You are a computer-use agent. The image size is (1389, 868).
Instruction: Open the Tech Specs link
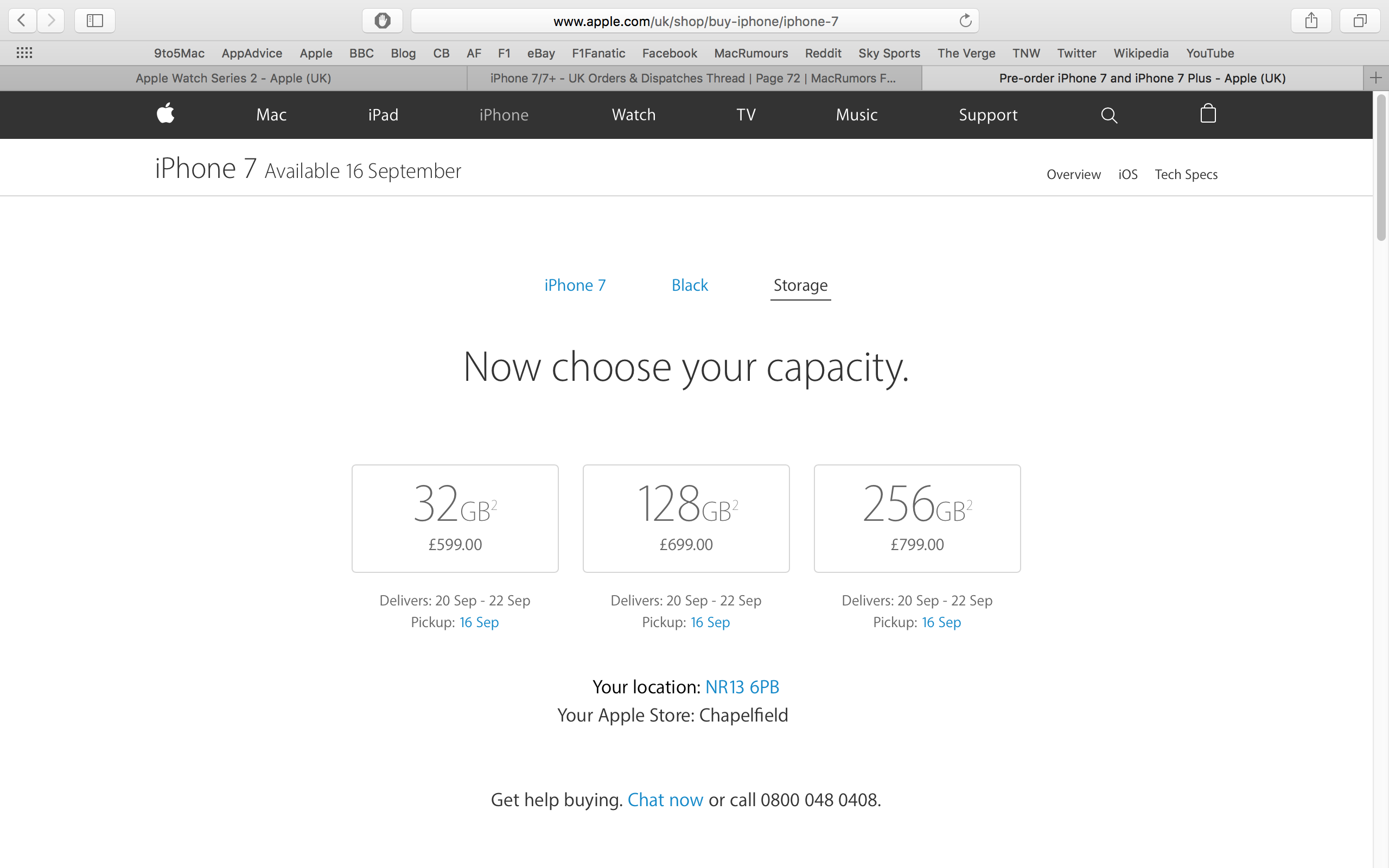pos(1186,175)
